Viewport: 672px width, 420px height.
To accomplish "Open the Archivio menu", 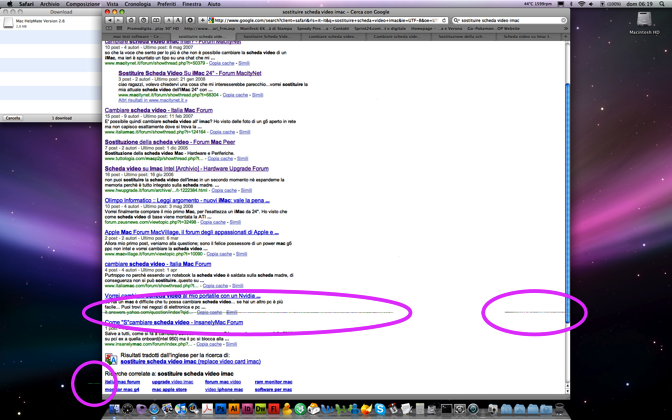I will pyautogui.click(x=50, y=4).
